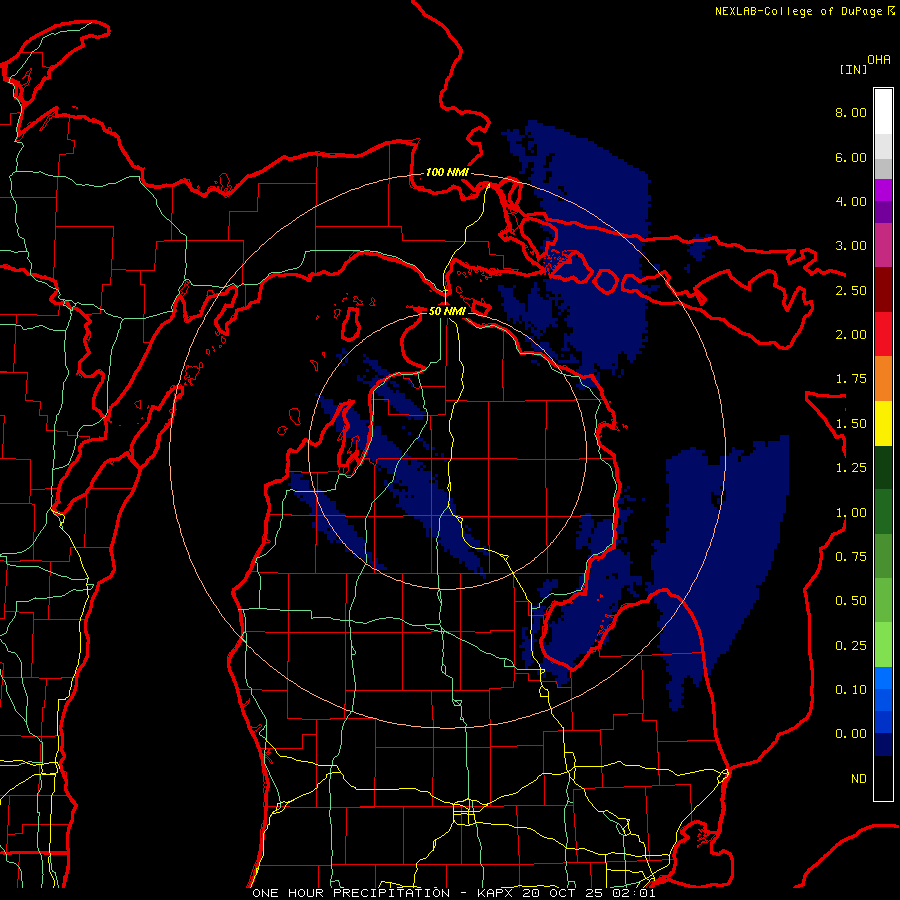
Task: Click the OHA product code label
Action: tap(879, 60)
